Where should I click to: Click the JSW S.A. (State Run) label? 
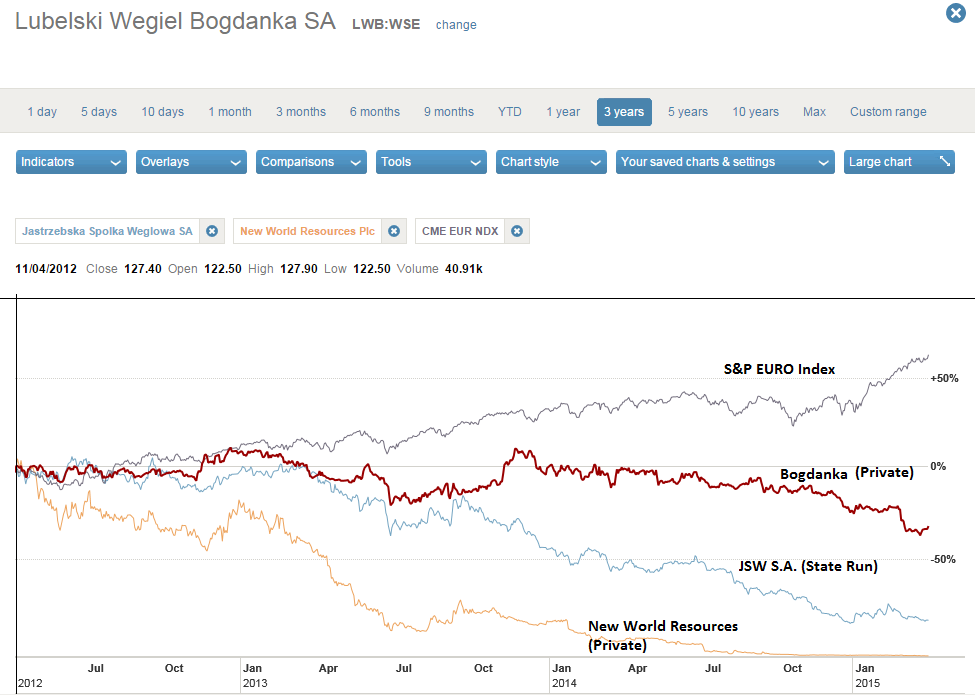pos(808,566)
